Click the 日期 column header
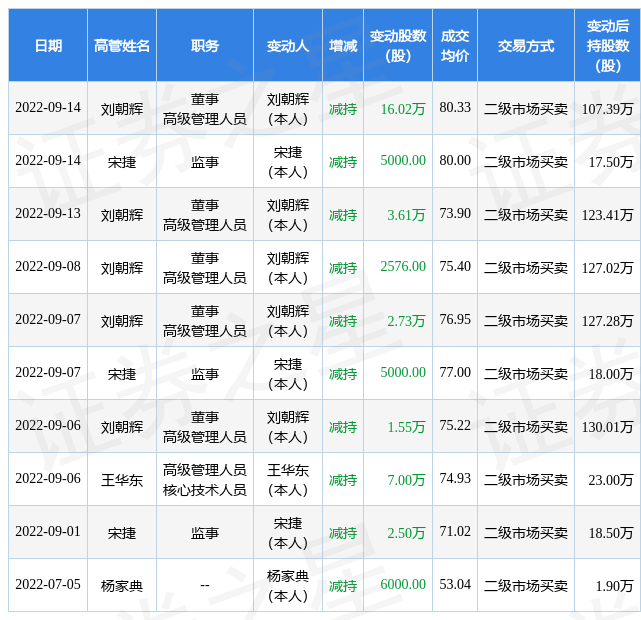Viewport: 641px width, 620px height. coord(48,46)
